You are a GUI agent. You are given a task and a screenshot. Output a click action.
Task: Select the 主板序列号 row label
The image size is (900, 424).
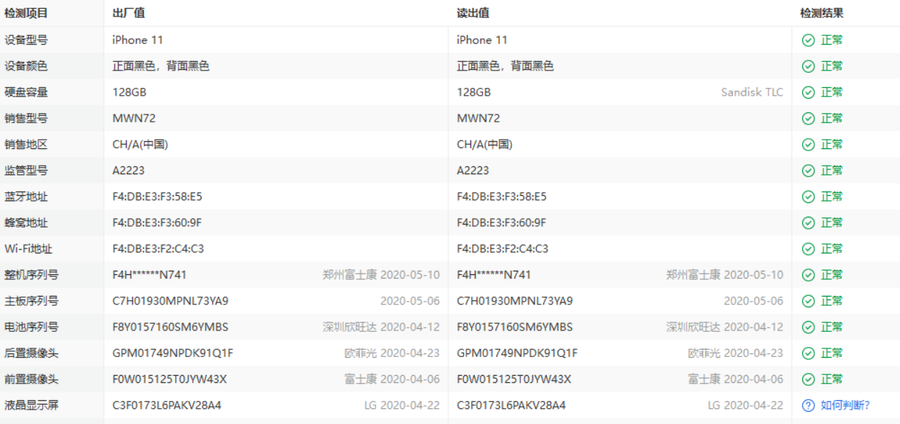32,301
